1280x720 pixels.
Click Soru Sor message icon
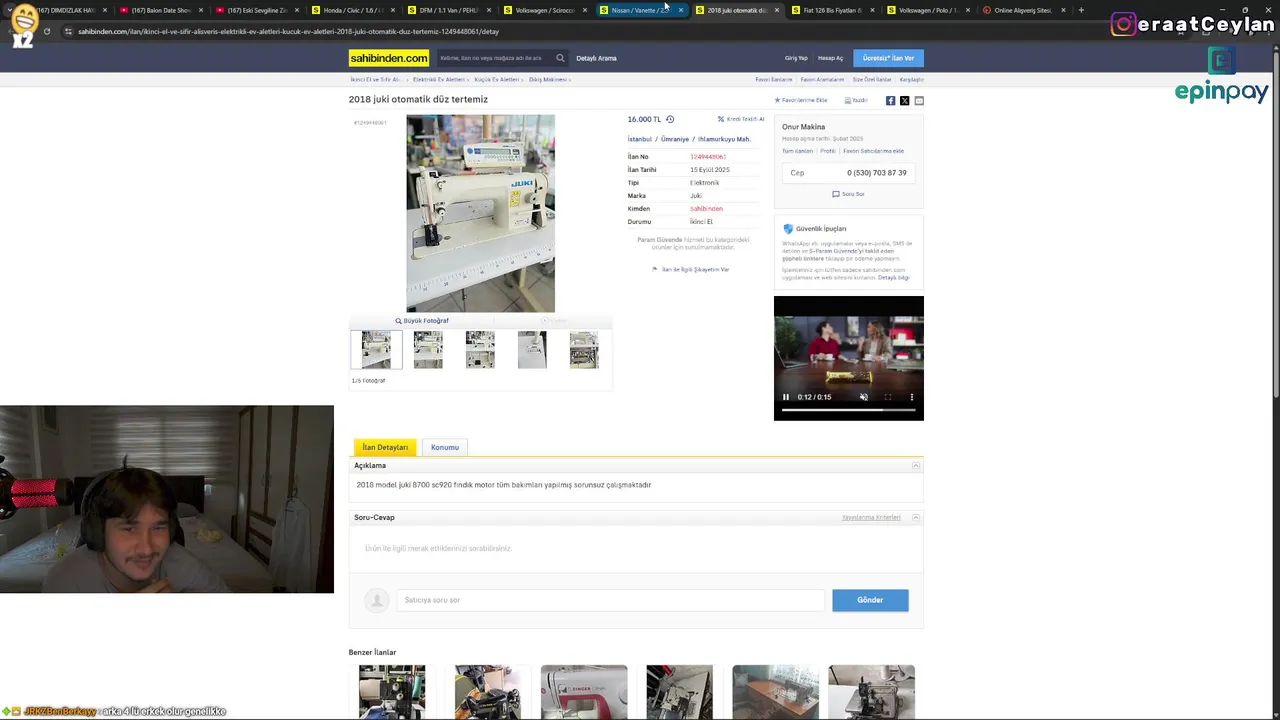point(848,194)
